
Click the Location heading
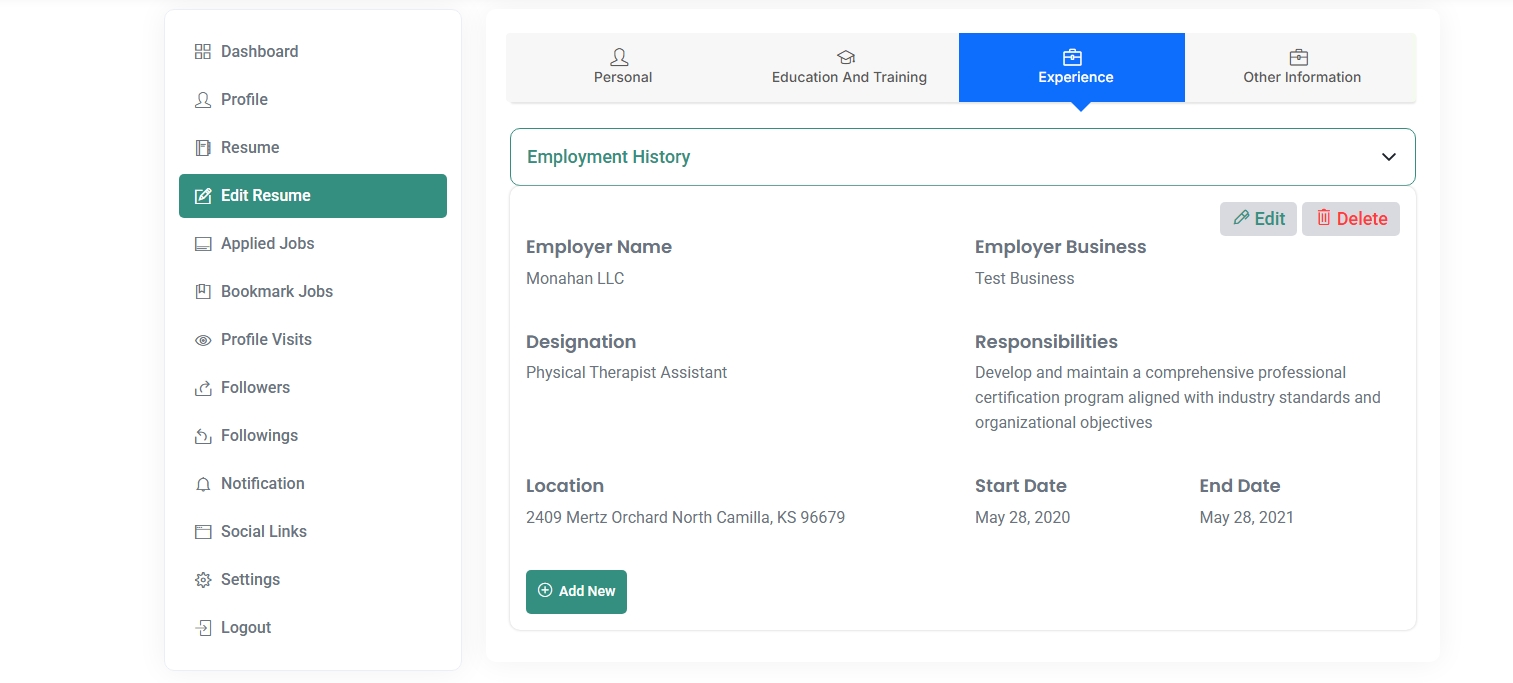565,486
